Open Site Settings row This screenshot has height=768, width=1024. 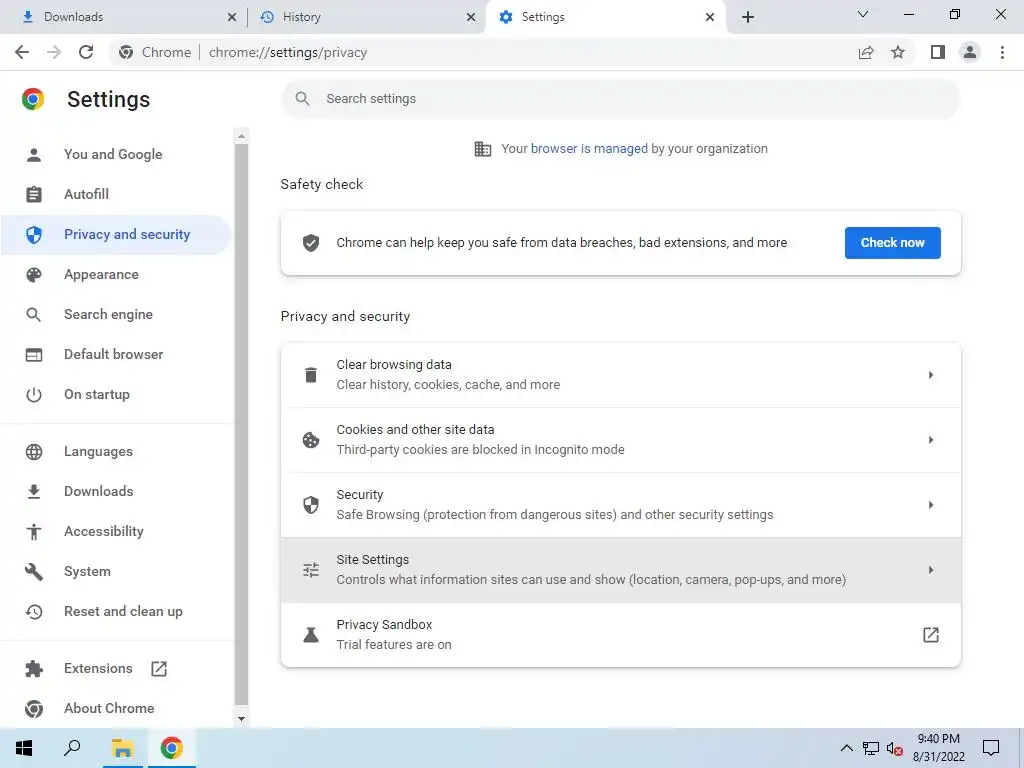point(620,570)
